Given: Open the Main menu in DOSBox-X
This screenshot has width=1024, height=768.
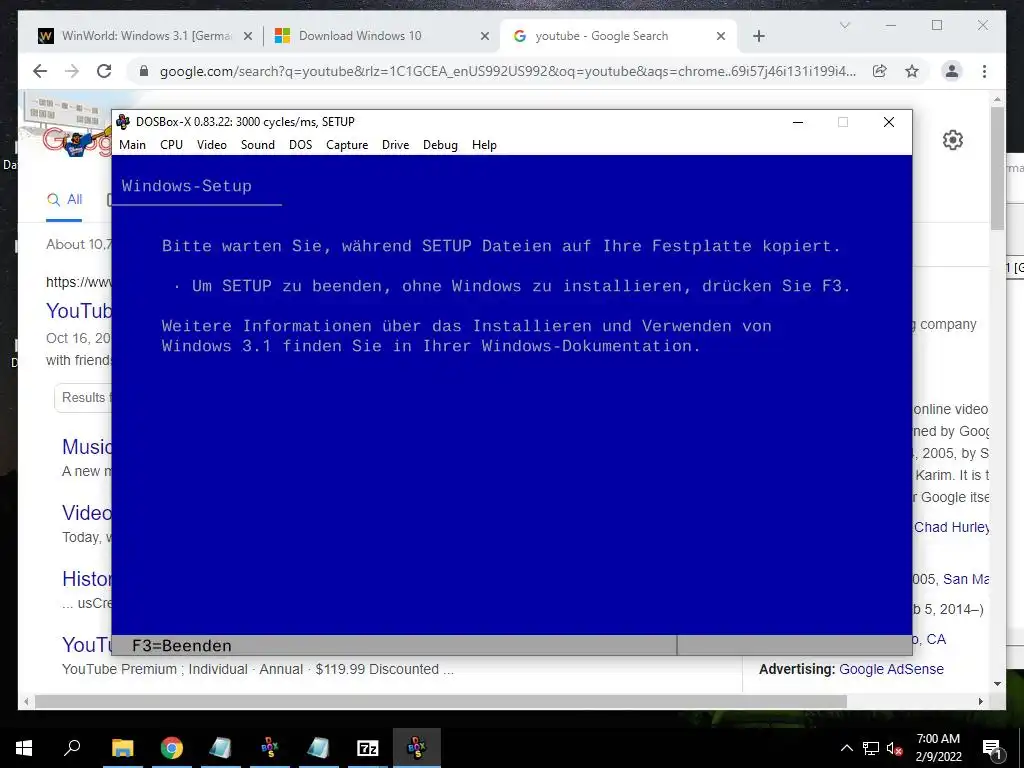Looking at the screenshot, I should click(x=132, y=145).
